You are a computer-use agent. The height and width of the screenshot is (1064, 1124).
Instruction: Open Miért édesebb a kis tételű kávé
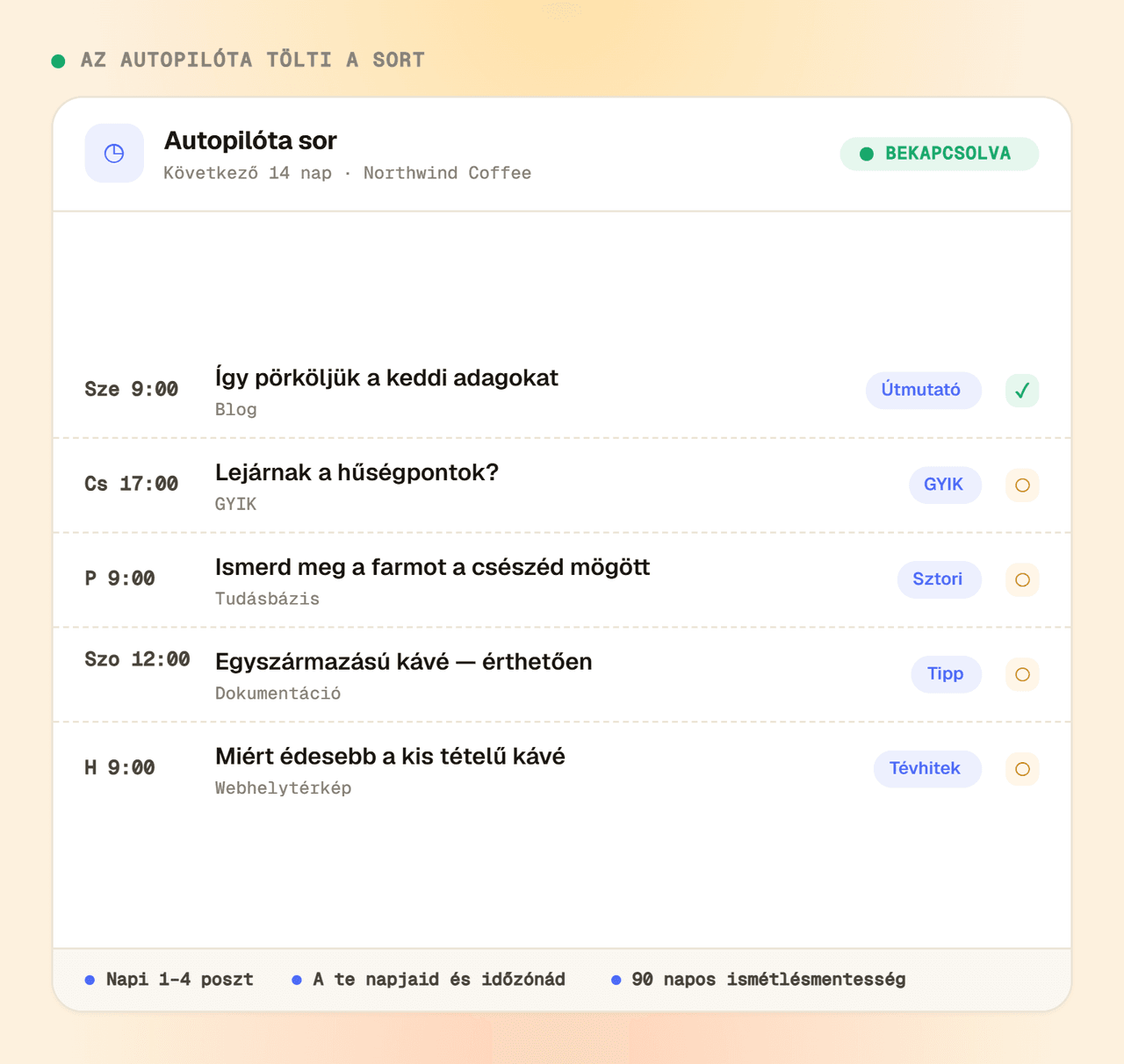390,757
